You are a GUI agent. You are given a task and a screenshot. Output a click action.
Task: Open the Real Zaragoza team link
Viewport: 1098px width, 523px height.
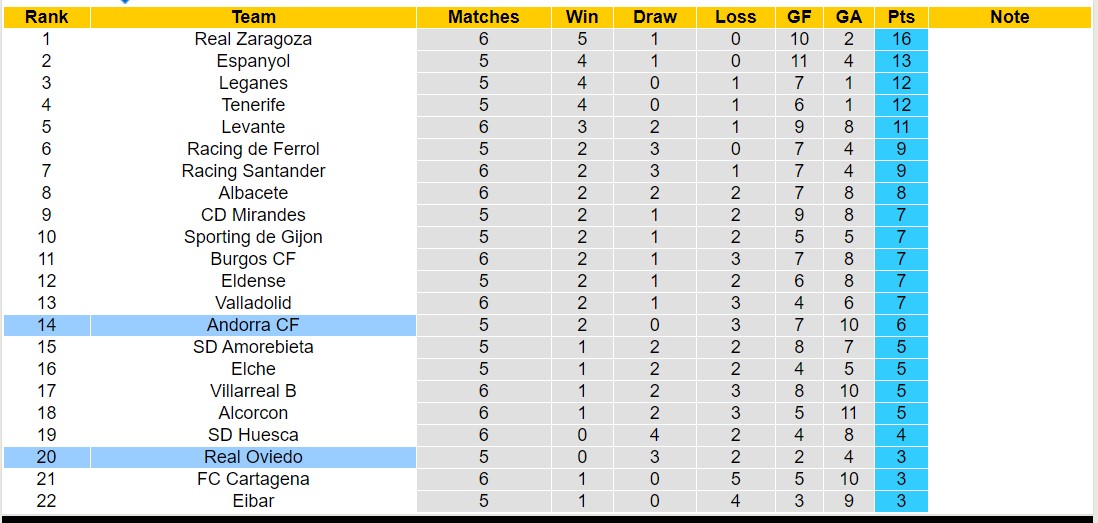coord(253,39)
